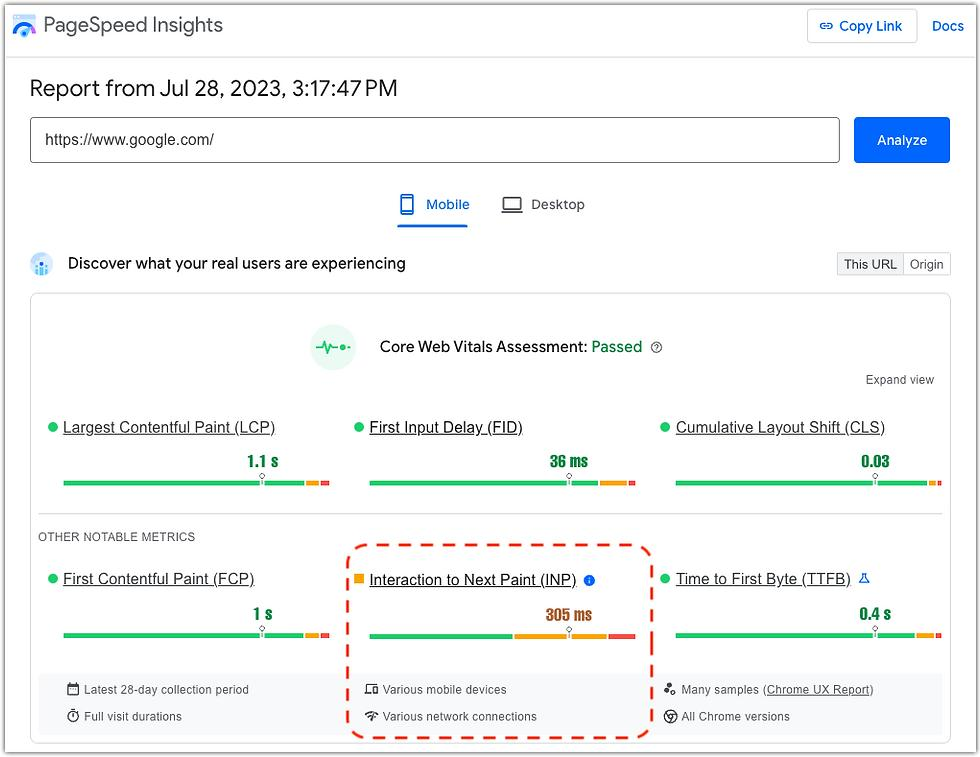
Task: Open the Docs link
Action: coord(947,26)
